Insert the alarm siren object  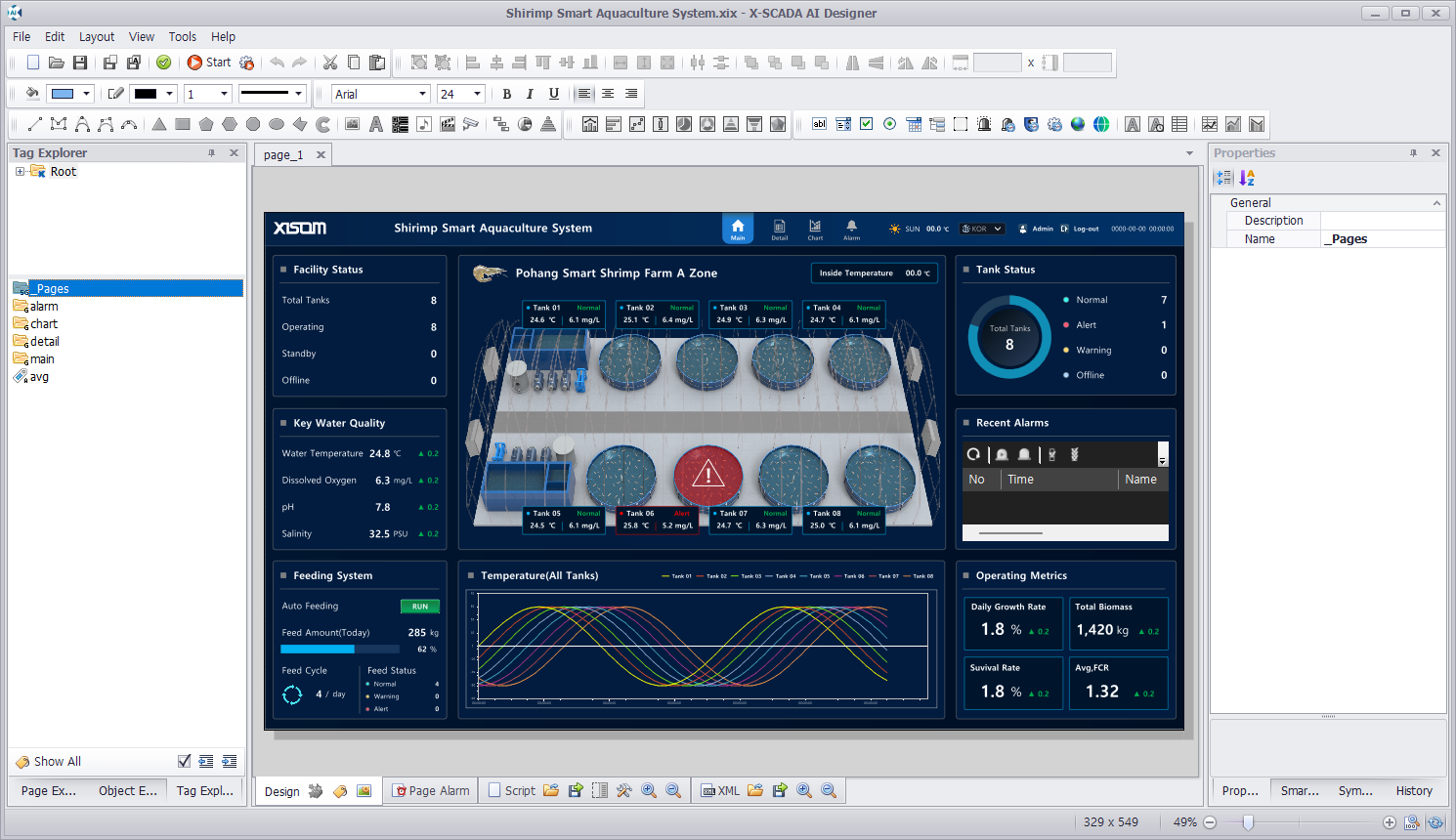coord(984,124)
